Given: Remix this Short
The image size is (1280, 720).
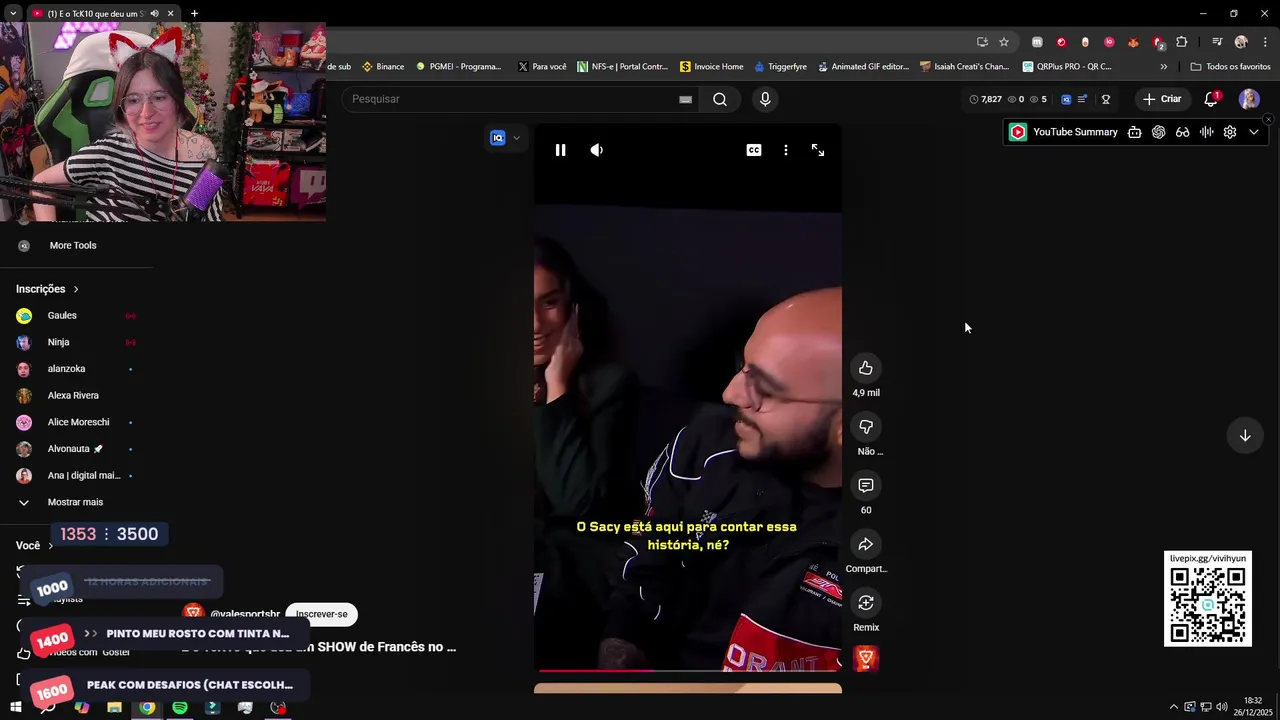Looking at the screenshot, I should tap(866, 603).
